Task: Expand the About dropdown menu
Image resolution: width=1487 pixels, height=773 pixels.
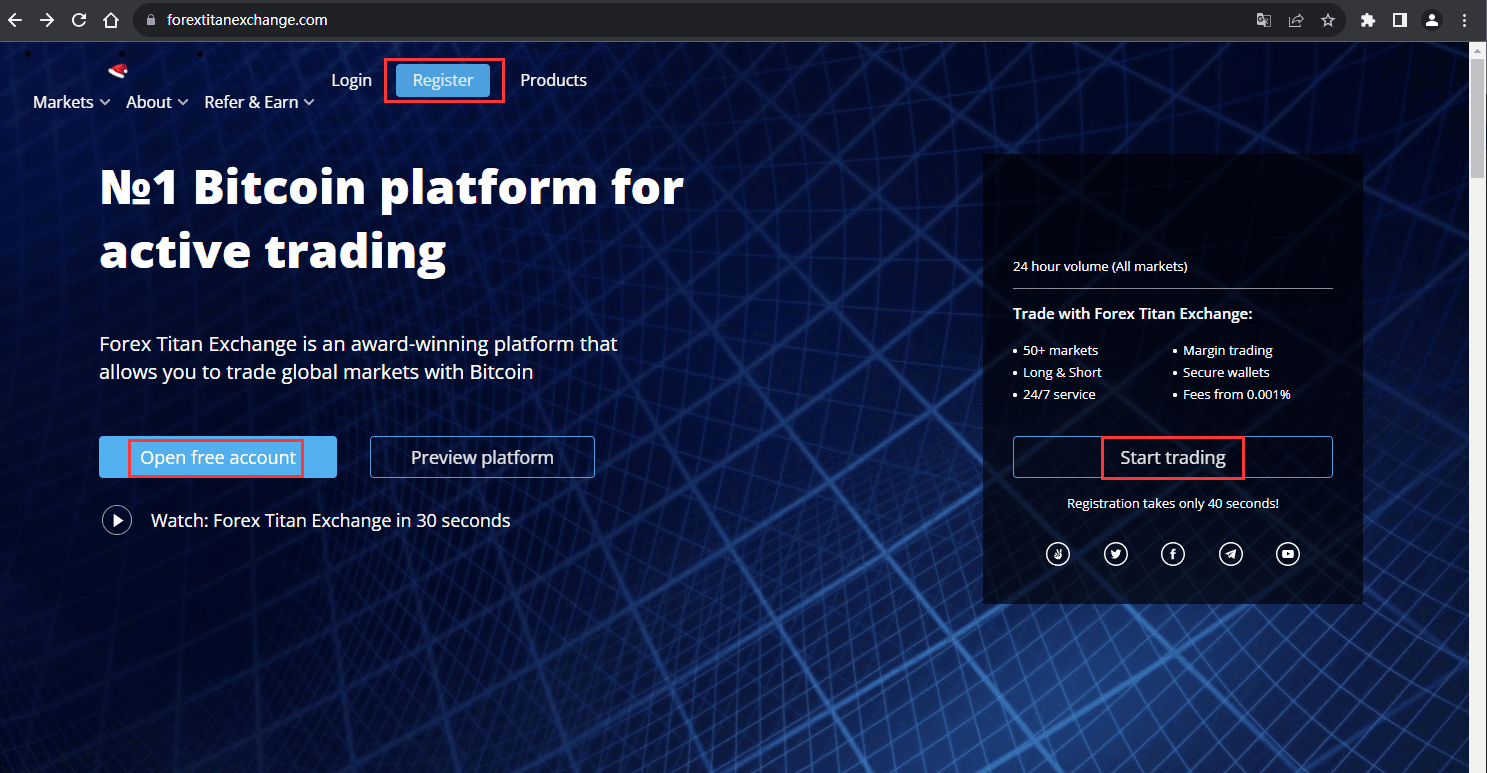Action: 157,102
